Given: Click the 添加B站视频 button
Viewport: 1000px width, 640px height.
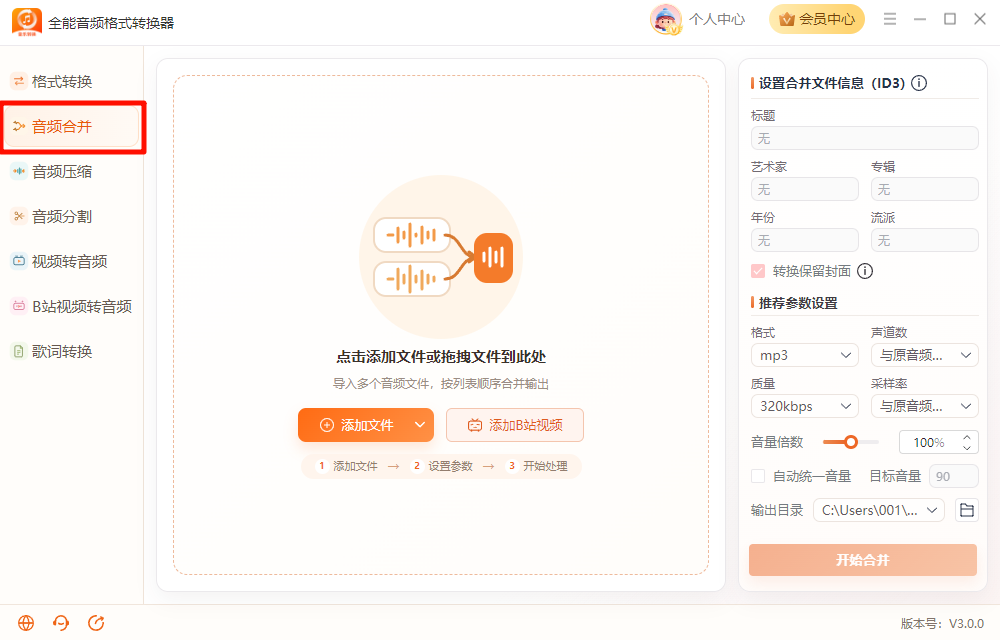Looking at the screenshot, I should click(515, 425).
